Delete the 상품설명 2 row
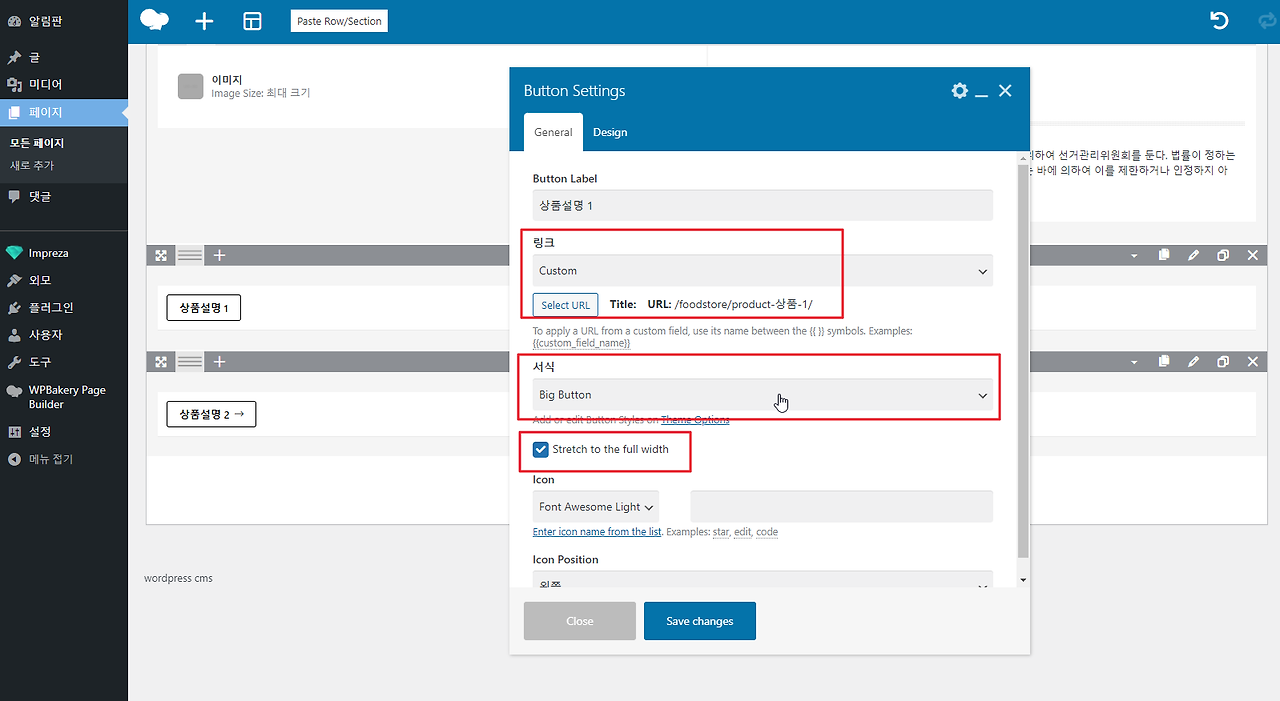Screen dimensions: 1280x701 click(1253, 362)
